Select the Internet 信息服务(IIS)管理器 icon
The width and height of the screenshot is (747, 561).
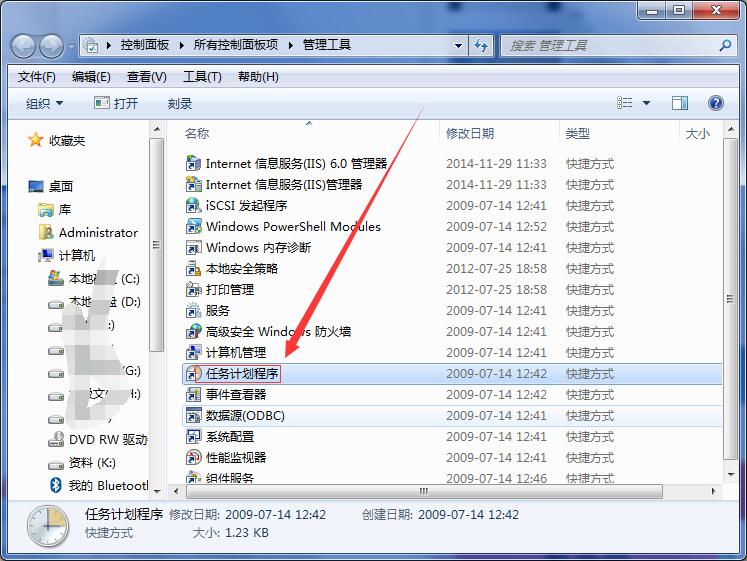(x=193, y=184)
